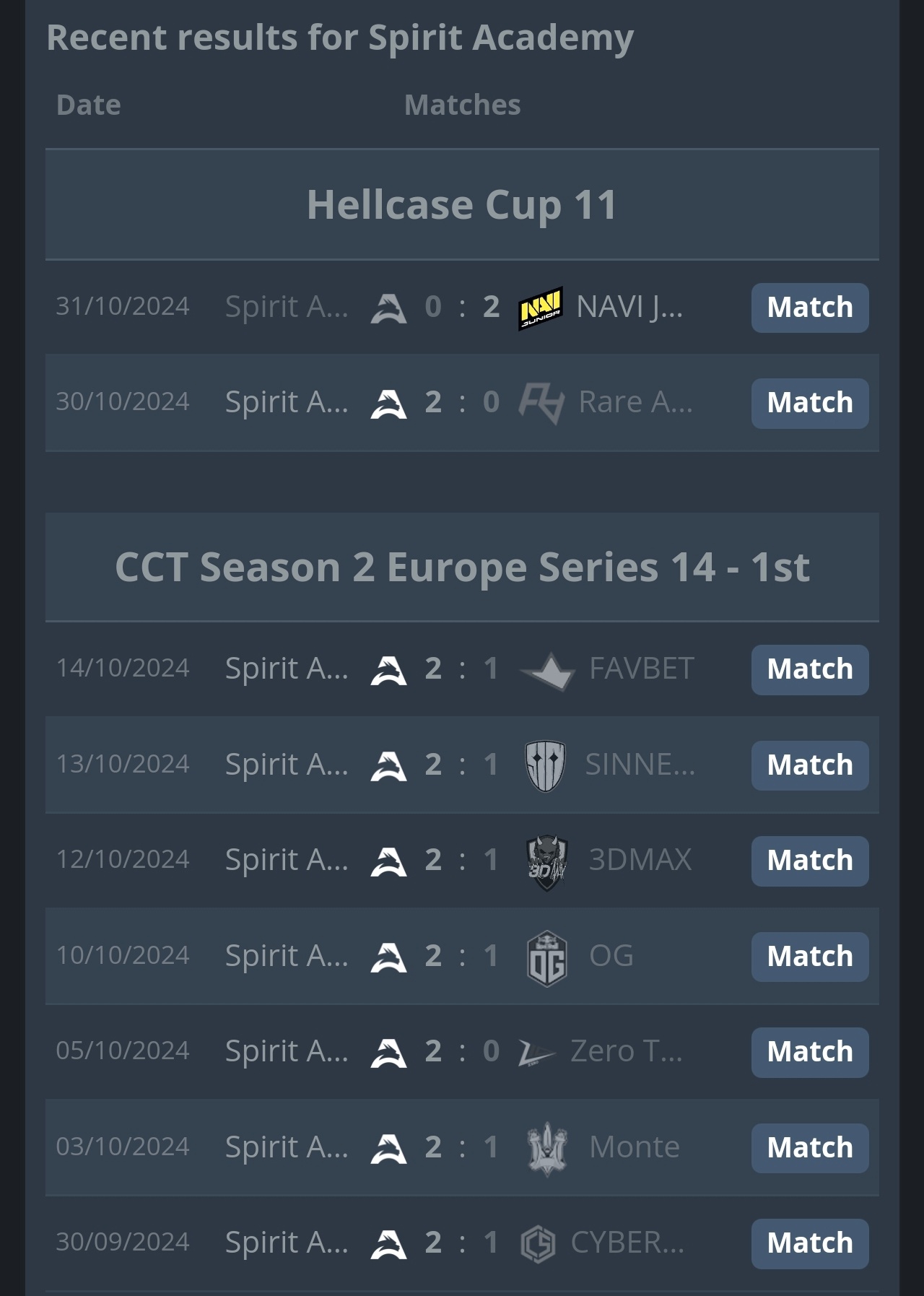924x1296 pixels.
Task: Click the Rare Atom team logo
Action: (541, 403)
